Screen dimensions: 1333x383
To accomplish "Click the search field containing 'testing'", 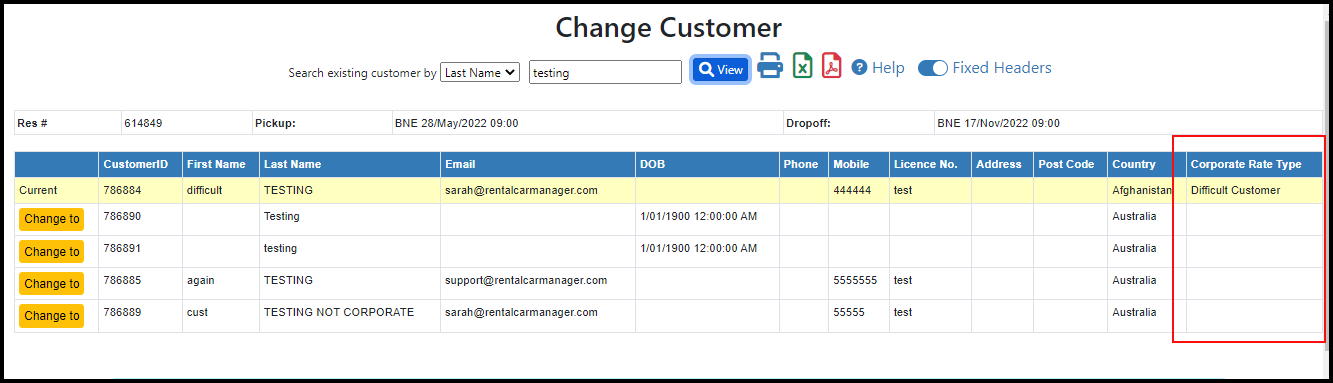I will click(x=605, y=72).
